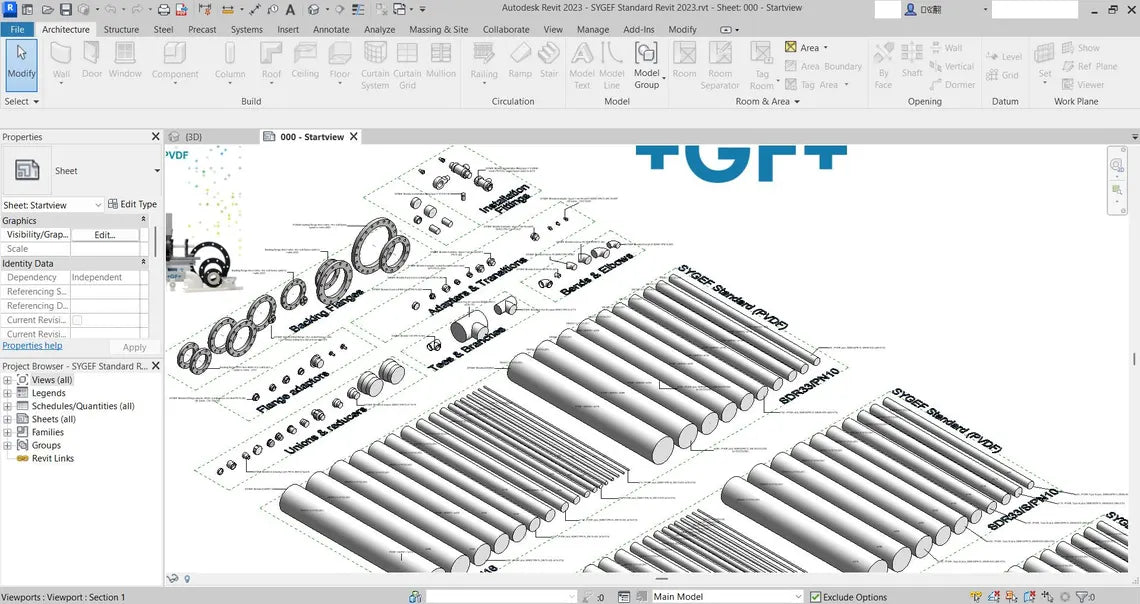Expand the Families tree node
This screenshot has height=604, width=1140.
tap(7, 432)
